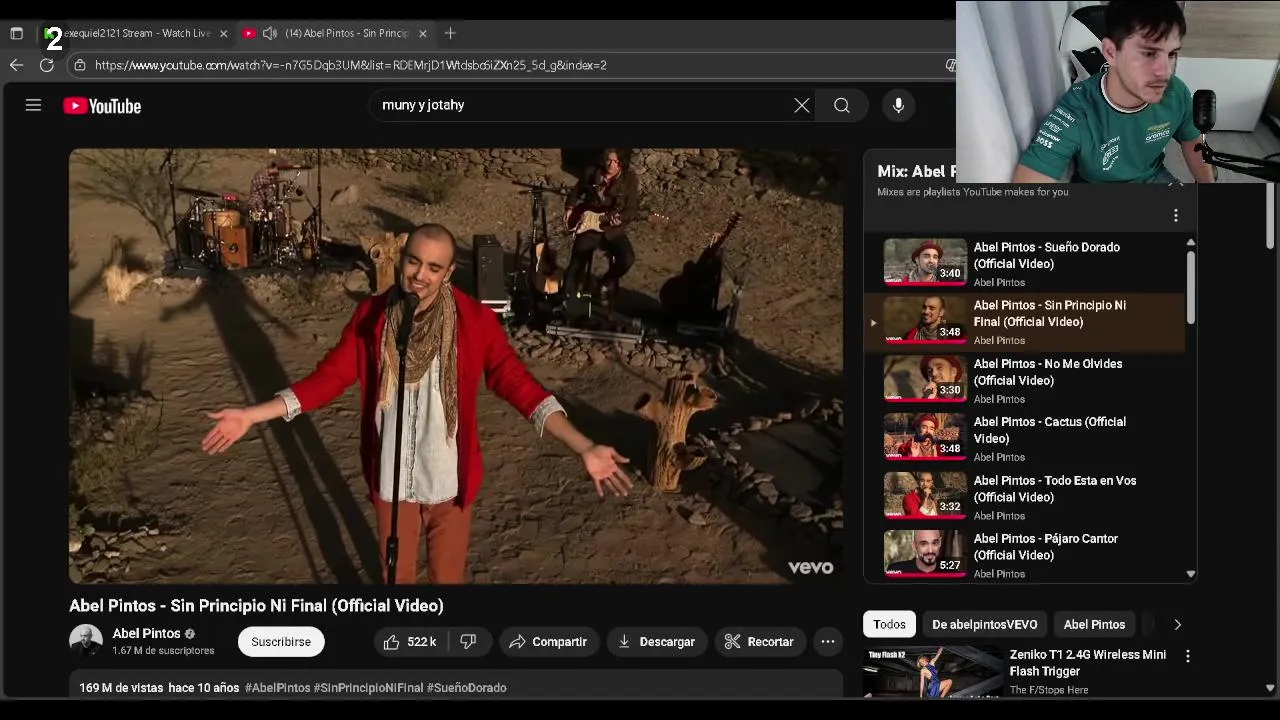The image size is (1280, 720).
Task: Open the Abel Pintos channel name link
Action: point(146,633)
